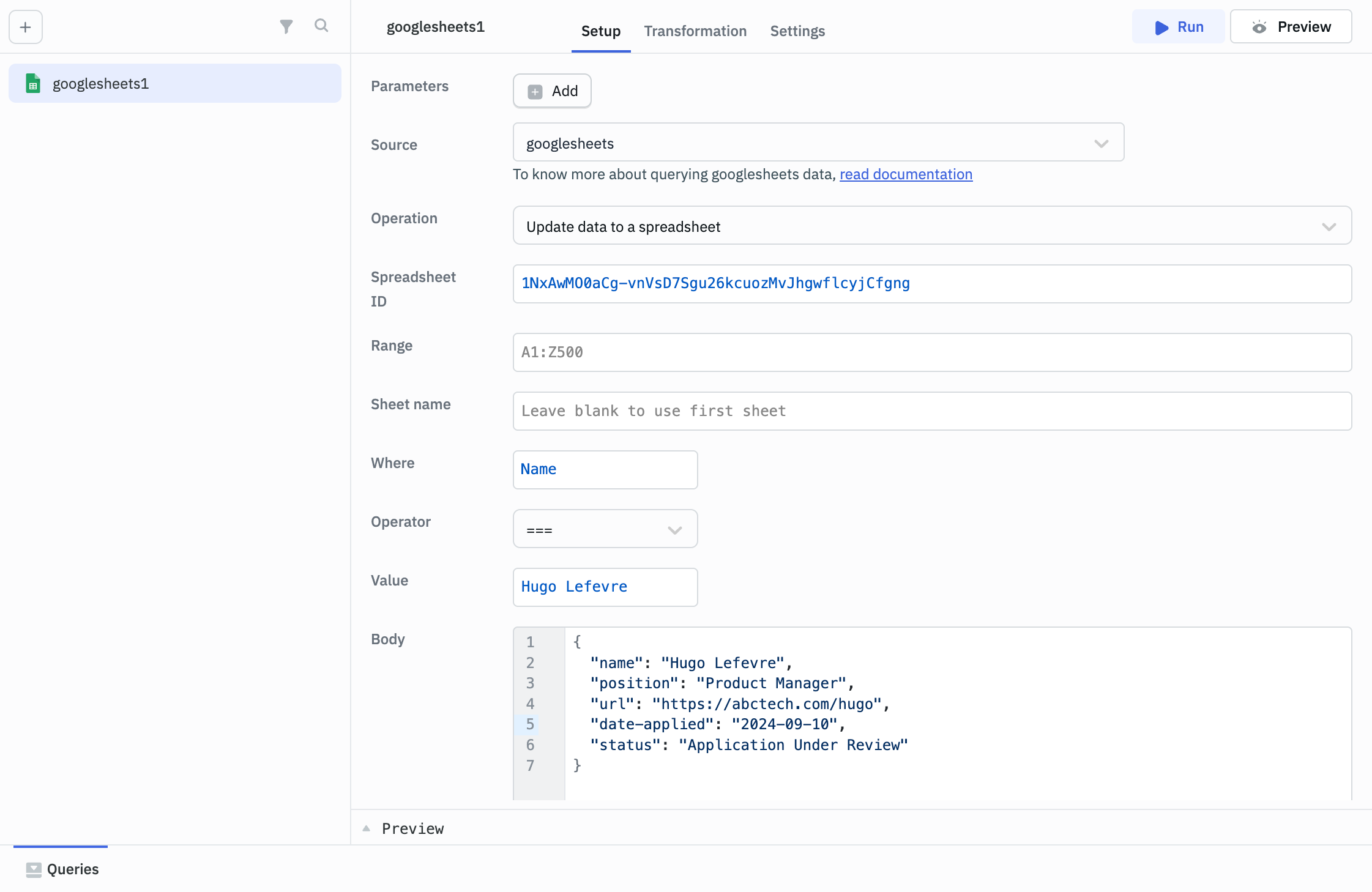Screen dimensions: 1372x892
Task: Click the green Google Sheets file icon
Action: [x=33, y=84]
